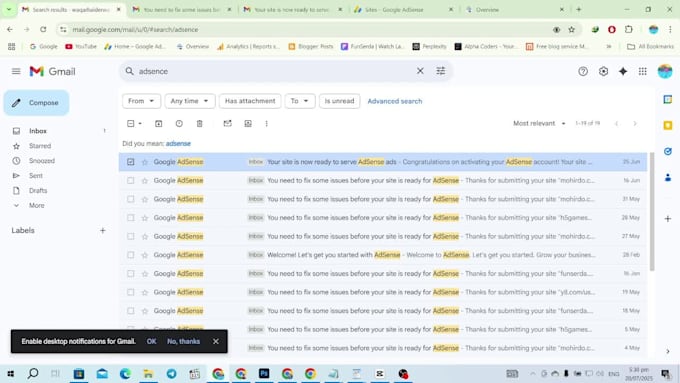Switch to 'You need to fix some issues' tab

coord(183,10)
